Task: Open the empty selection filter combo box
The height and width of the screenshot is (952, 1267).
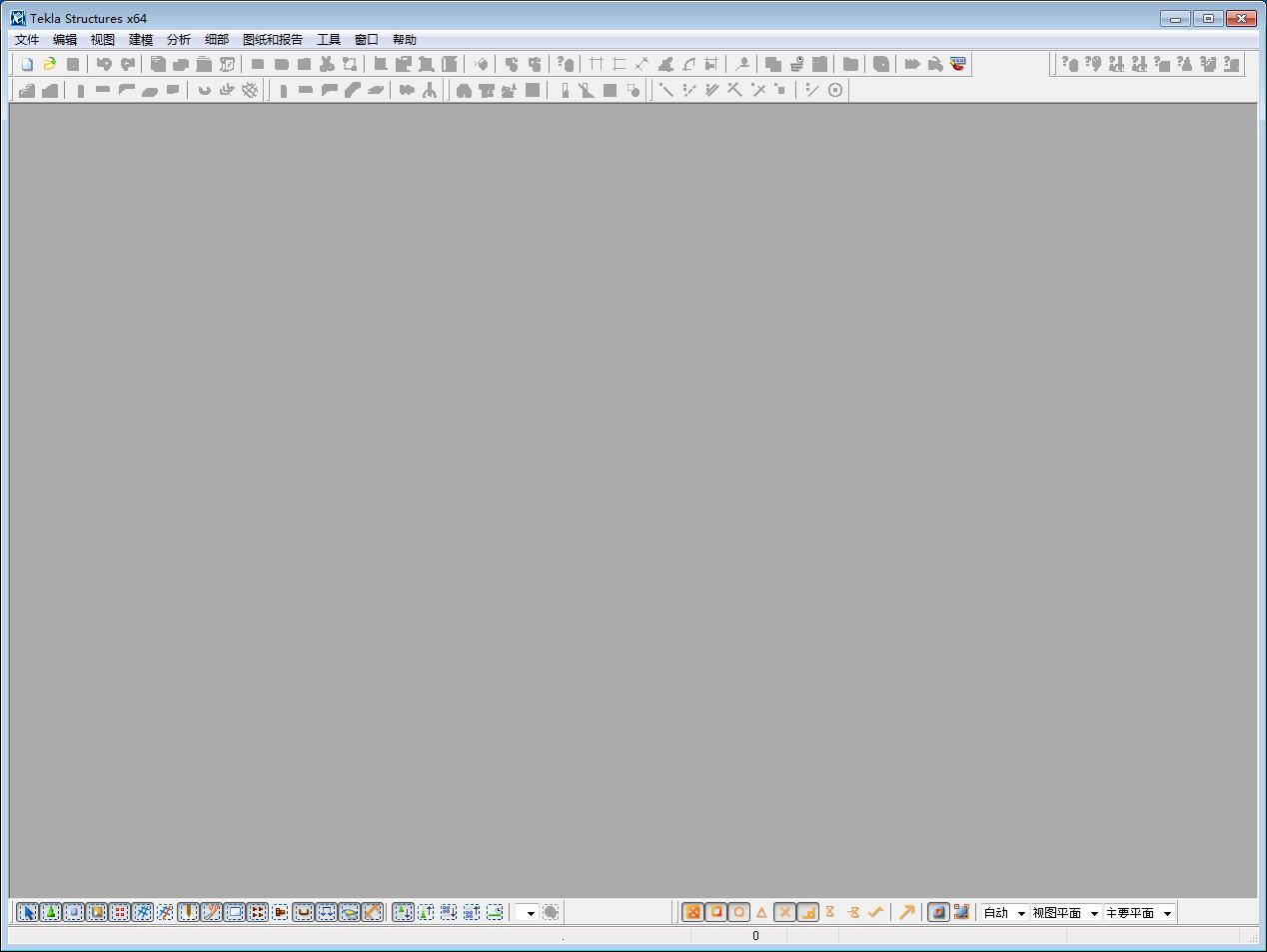Action: 527,912
